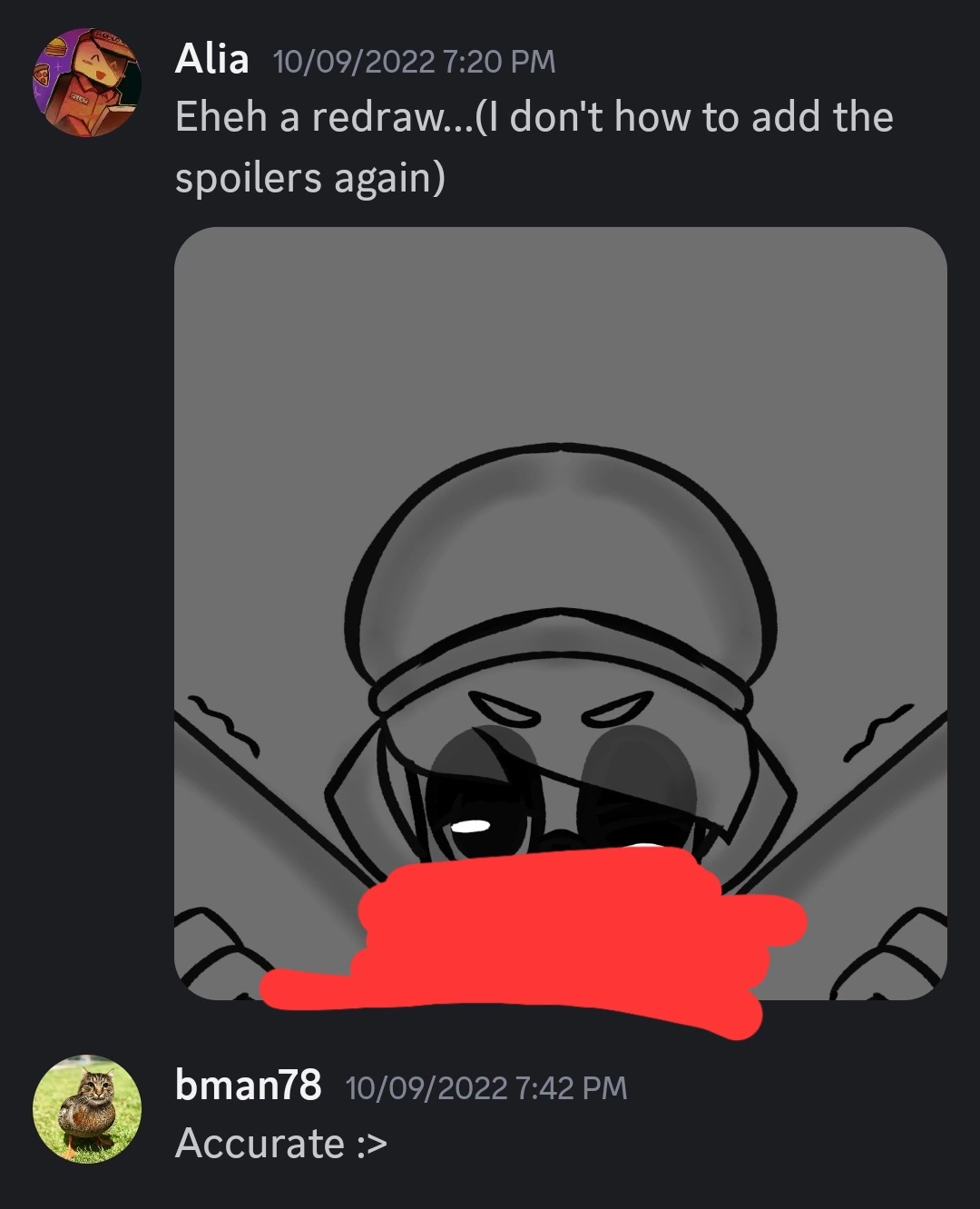The width and height of the screenshot is (980, 1209).
Task: Click the white eye highlight in the drawing
Action: [x=472, y=825]
